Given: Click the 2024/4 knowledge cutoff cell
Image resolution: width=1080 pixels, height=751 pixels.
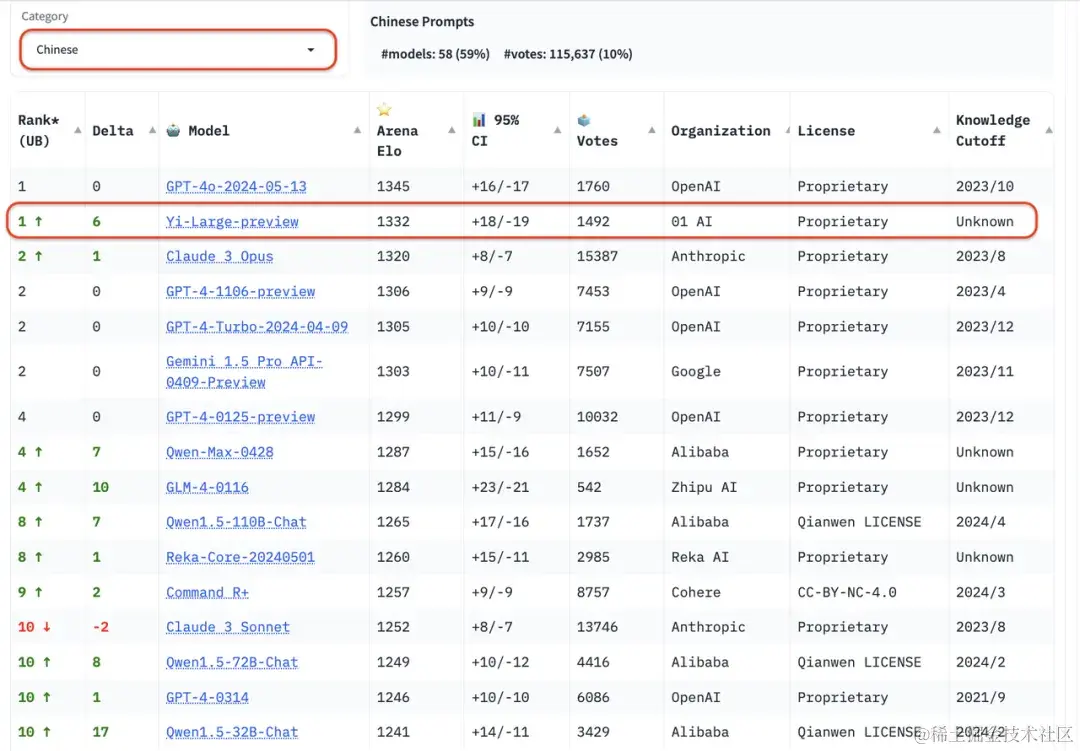Looking at the screenshot, I should coord(981,522).
